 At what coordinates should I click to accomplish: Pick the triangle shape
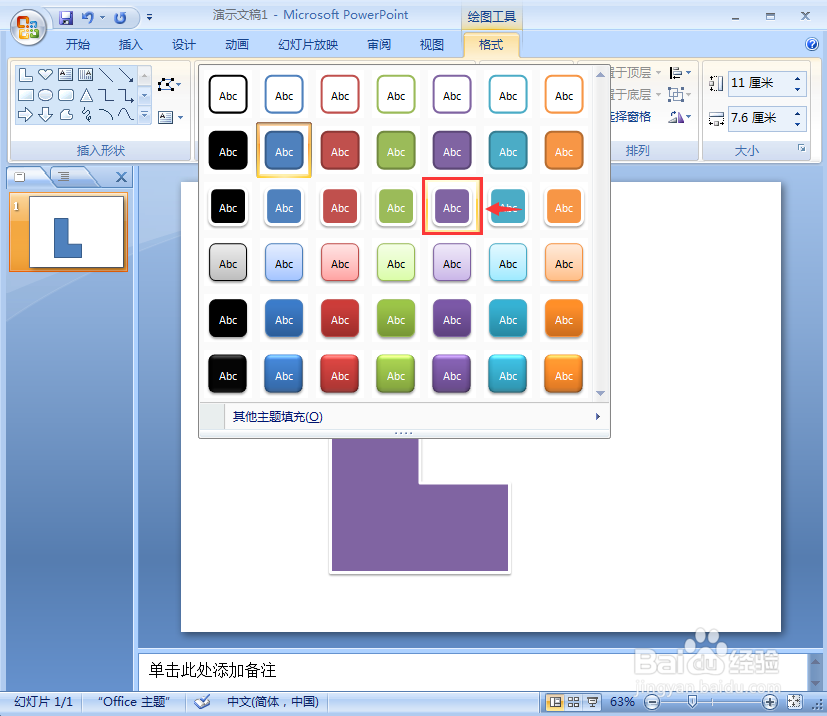point(85,95)
